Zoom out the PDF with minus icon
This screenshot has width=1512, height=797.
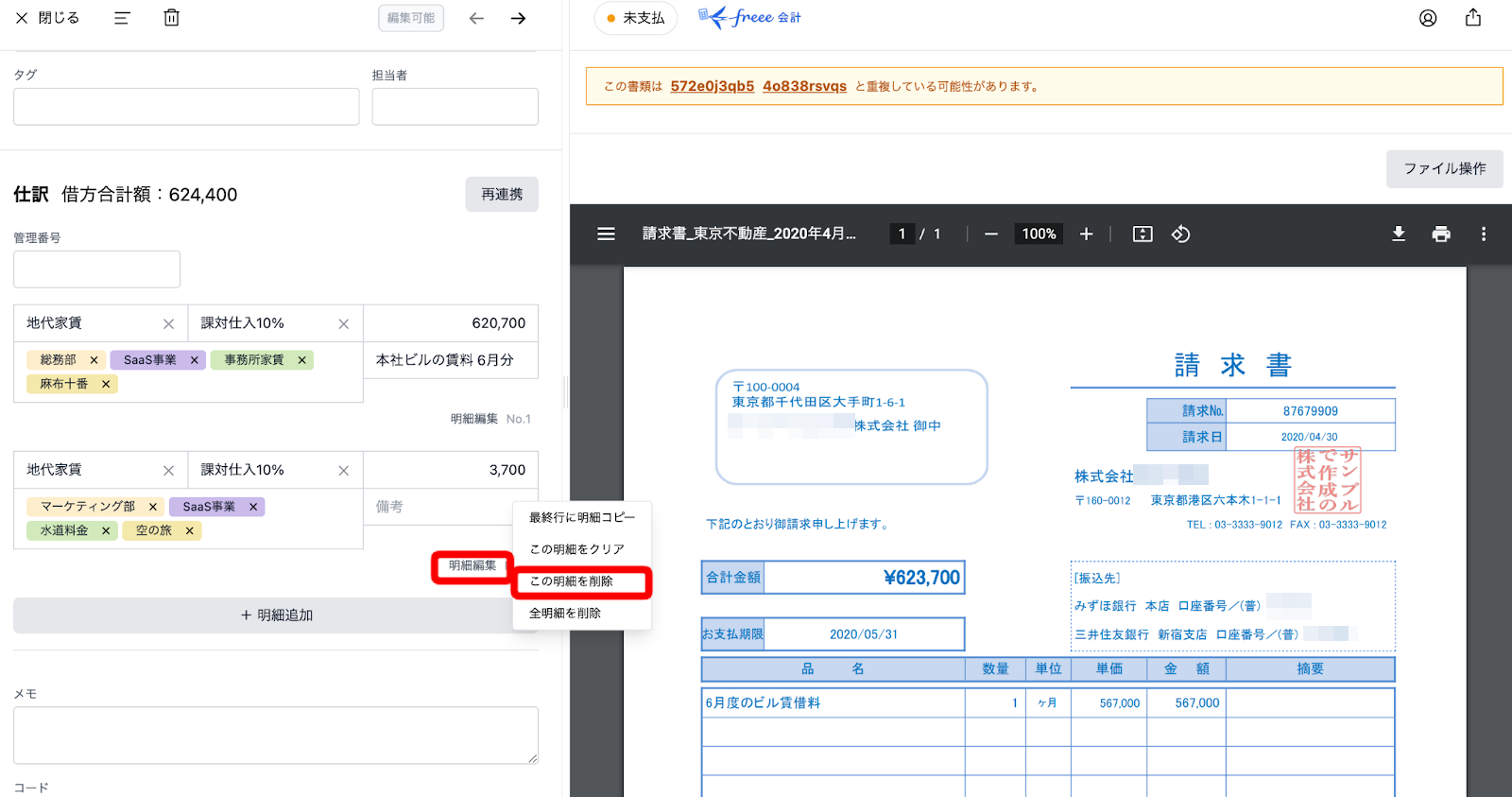coord(990,234)
